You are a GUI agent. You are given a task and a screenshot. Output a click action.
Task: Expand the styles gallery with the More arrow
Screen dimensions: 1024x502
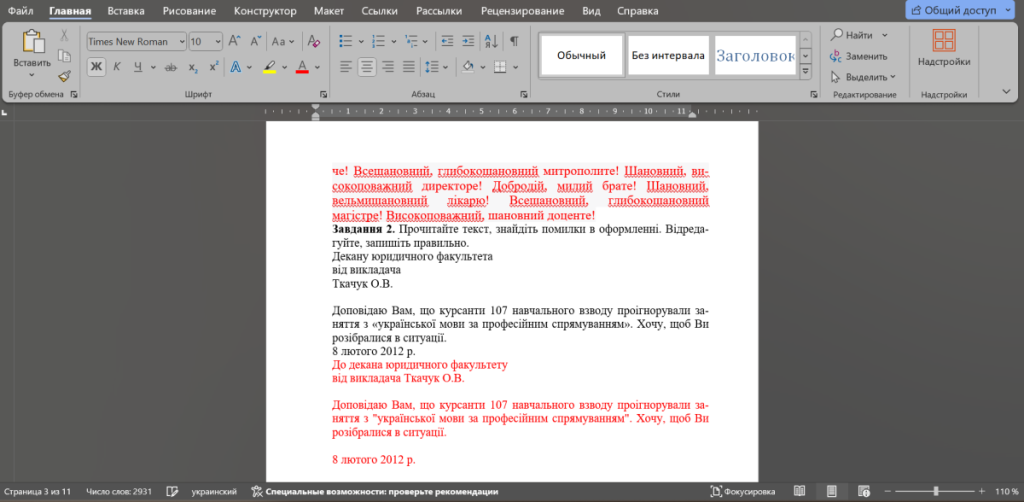click(x=806, y=71)
